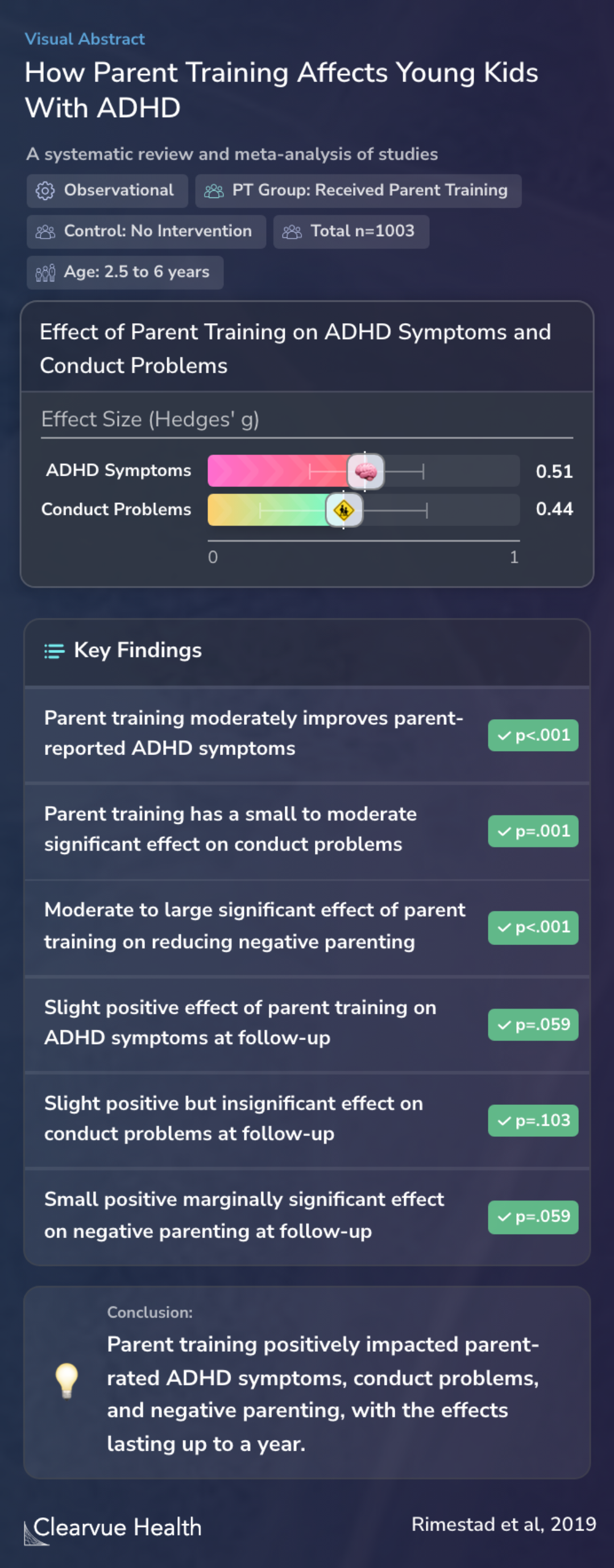Viewport: 614px width, 1568px height.
Task: Click the p=.103 significance badge
Action: (533, 1120)
